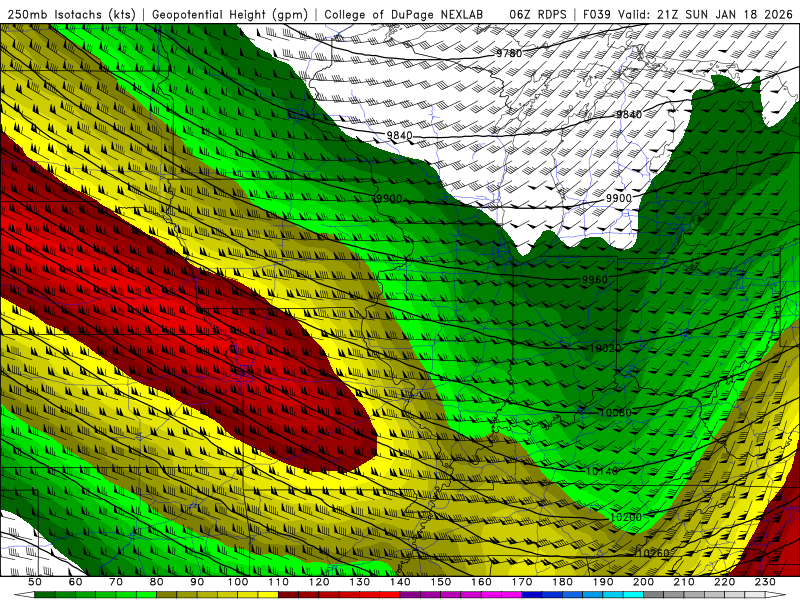Screen dimensions: 800x600
Task: Click the color bar scale value 200
Action: click(643, 582)
